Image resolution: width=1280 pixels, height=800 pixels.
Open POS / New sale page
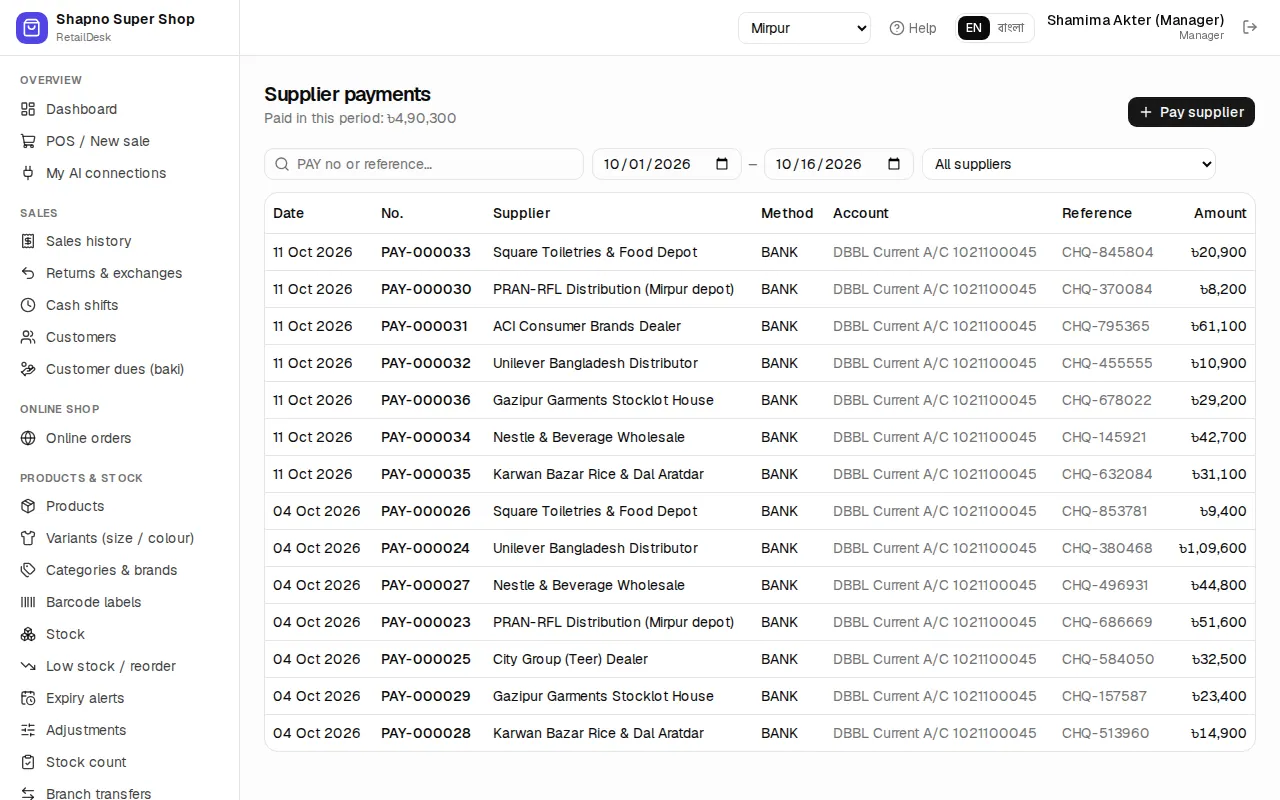pos(120,141)
